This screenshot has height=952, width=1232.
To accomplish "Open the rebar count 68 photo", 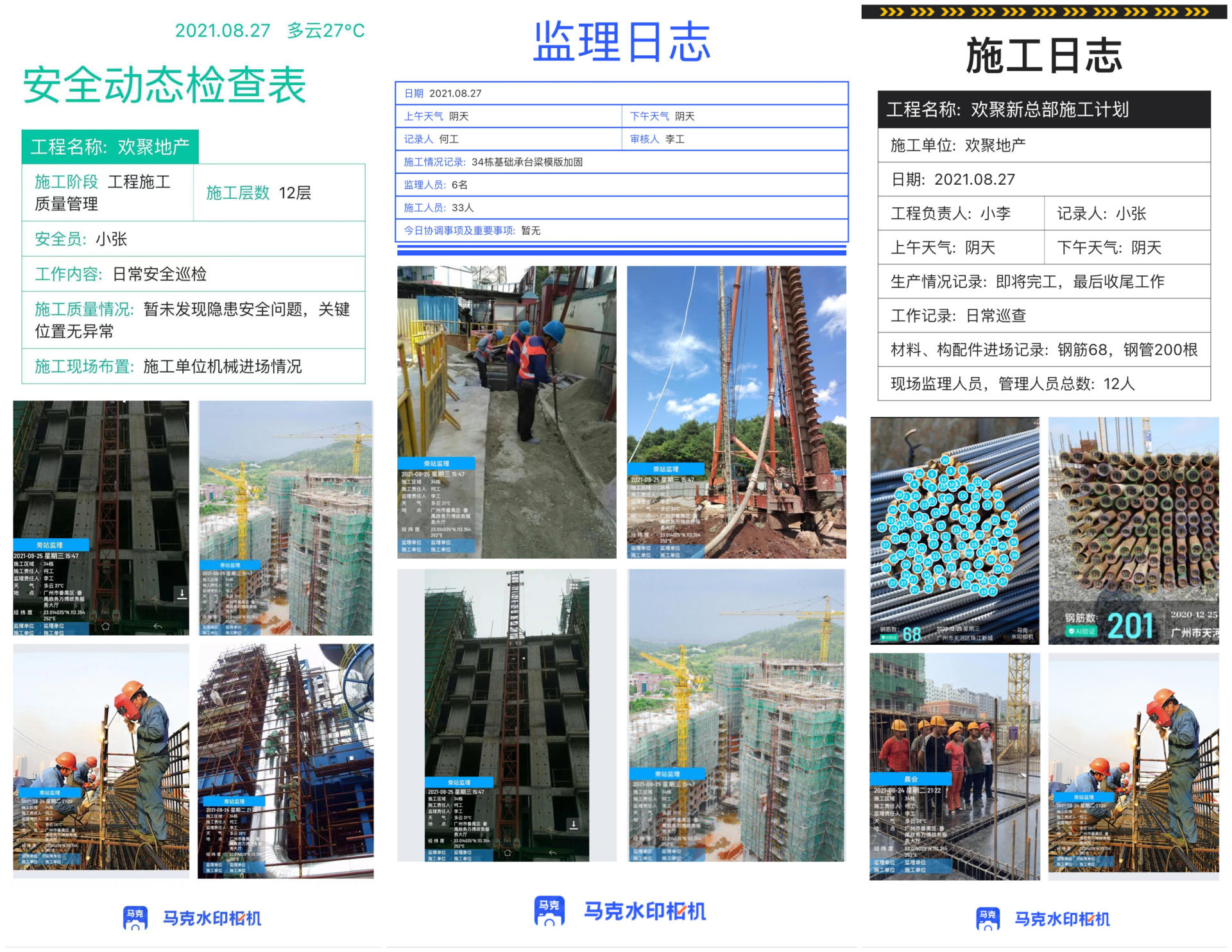I will (x=954, y=530).
